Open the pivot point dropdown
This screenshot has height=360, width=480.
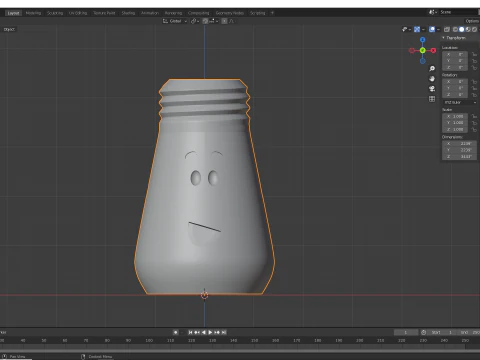tap(195, 21)
